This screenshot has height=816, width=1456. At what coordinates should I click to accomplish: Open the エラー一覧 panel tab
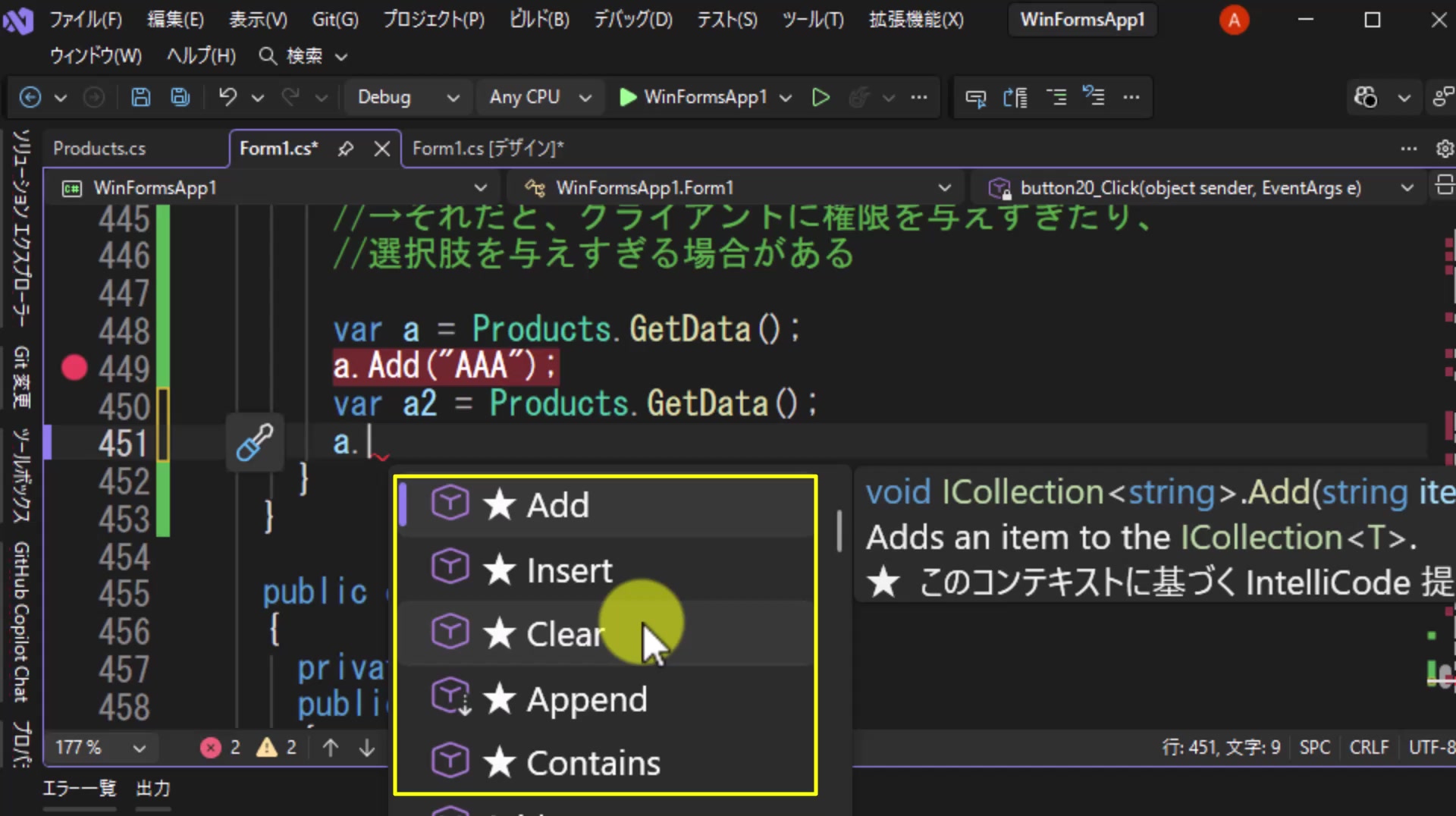pyautogui.click(x=80, y=789)
